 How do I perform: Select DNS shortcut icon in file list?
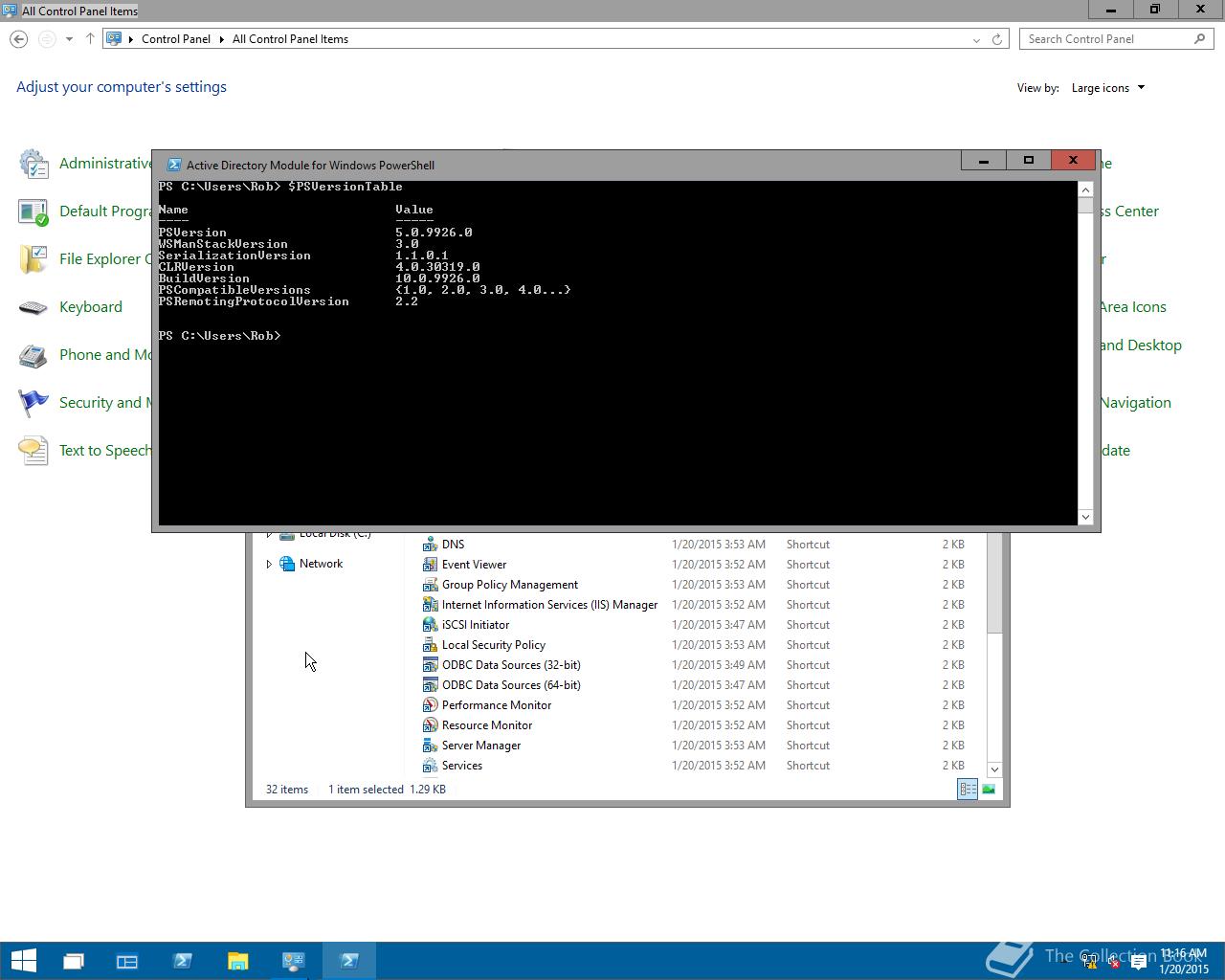[431, 545]
